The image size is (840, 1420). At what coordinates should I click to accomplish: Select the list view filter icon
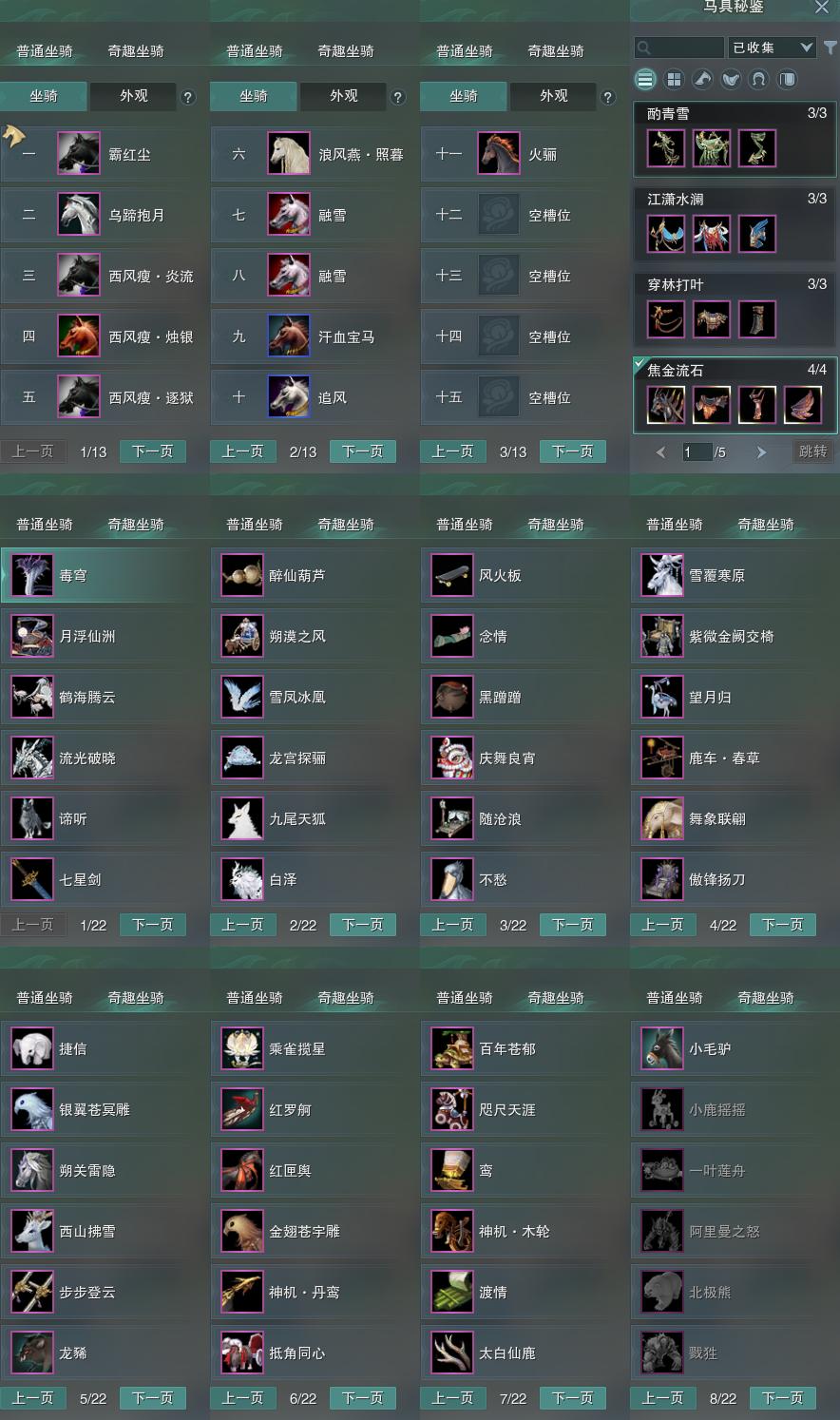[x=645, y=79]
